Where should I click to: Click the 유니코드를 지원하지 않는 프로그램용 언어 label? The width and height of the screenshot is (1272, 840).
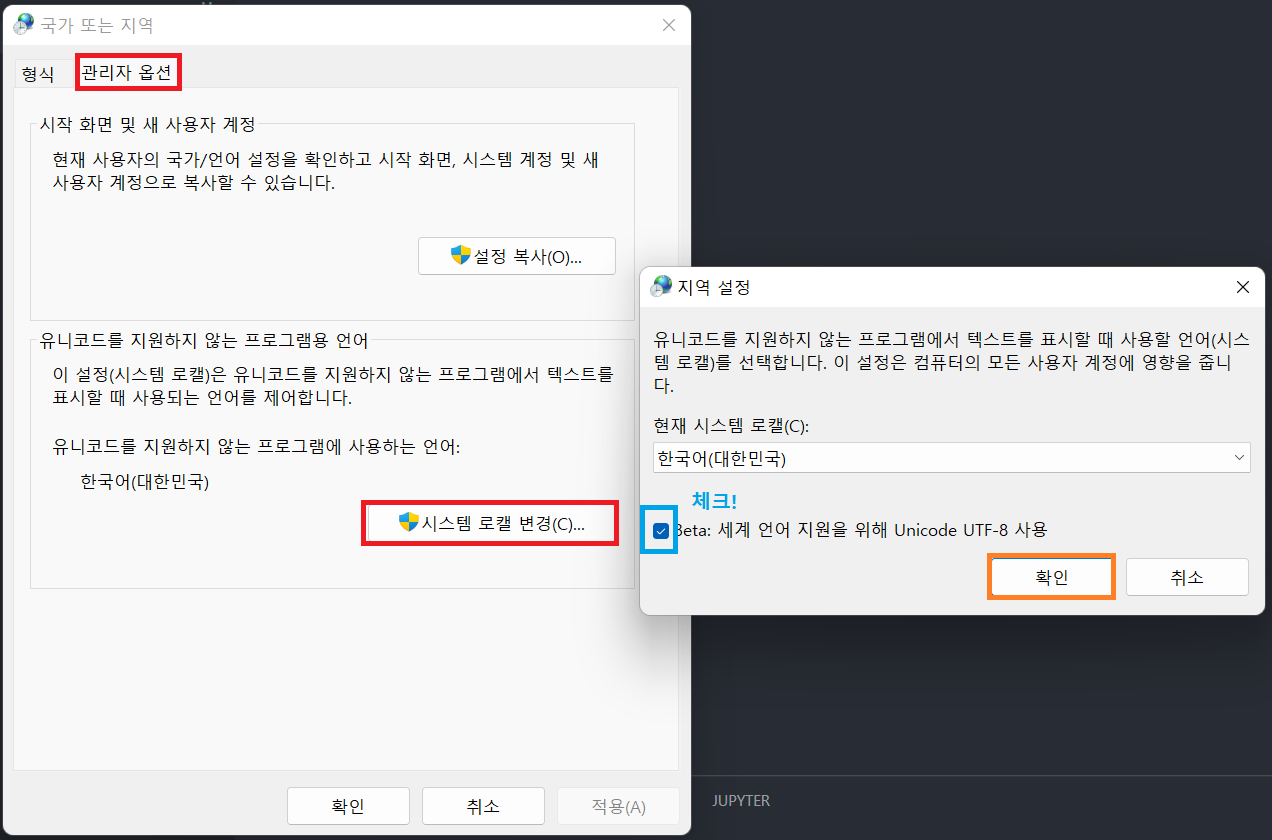(x=203, y=341)
